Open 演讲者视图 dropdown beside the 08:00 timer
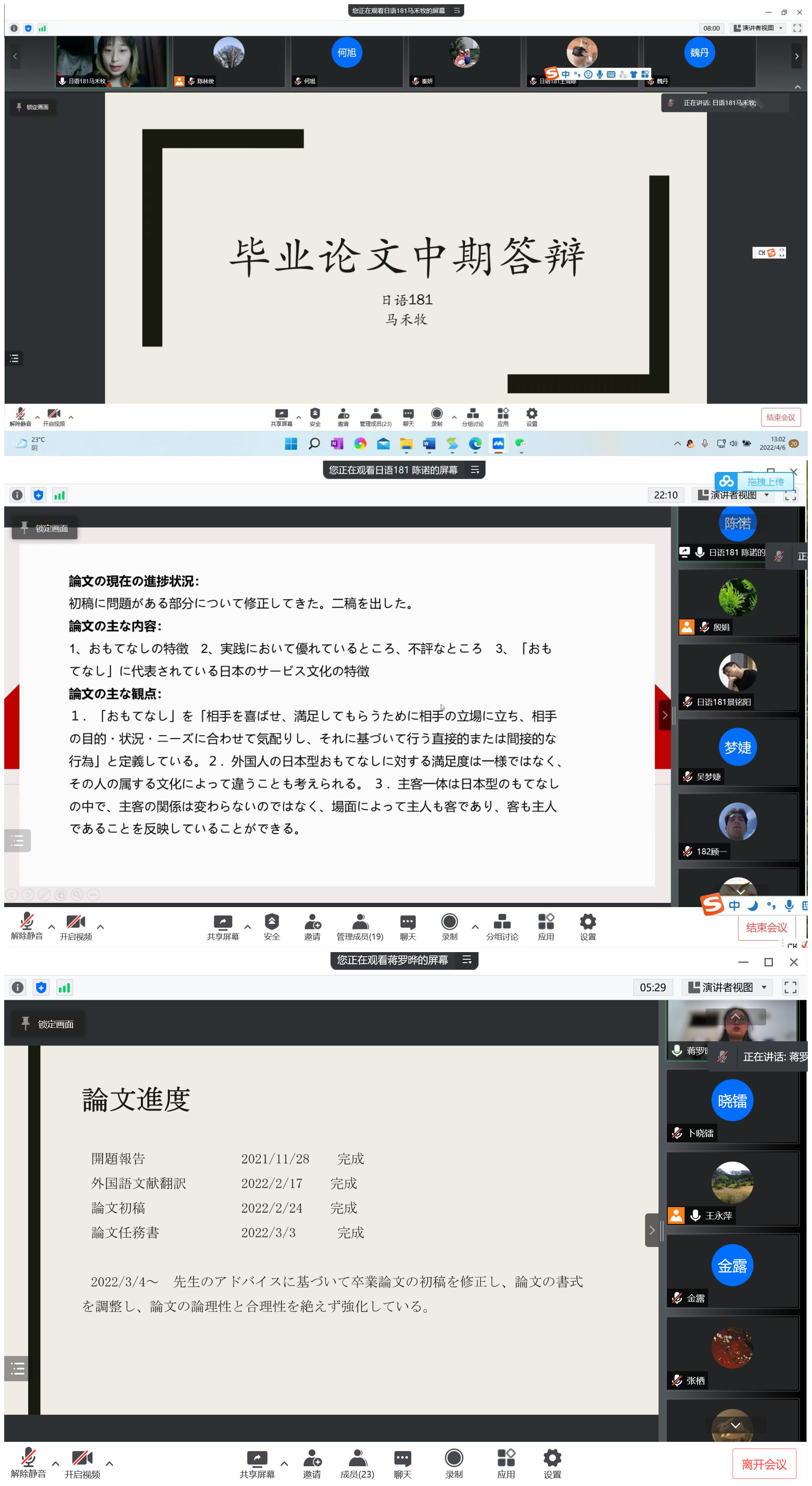The image size is (812, 1486). pyautogui.click(x=758, y=28)
